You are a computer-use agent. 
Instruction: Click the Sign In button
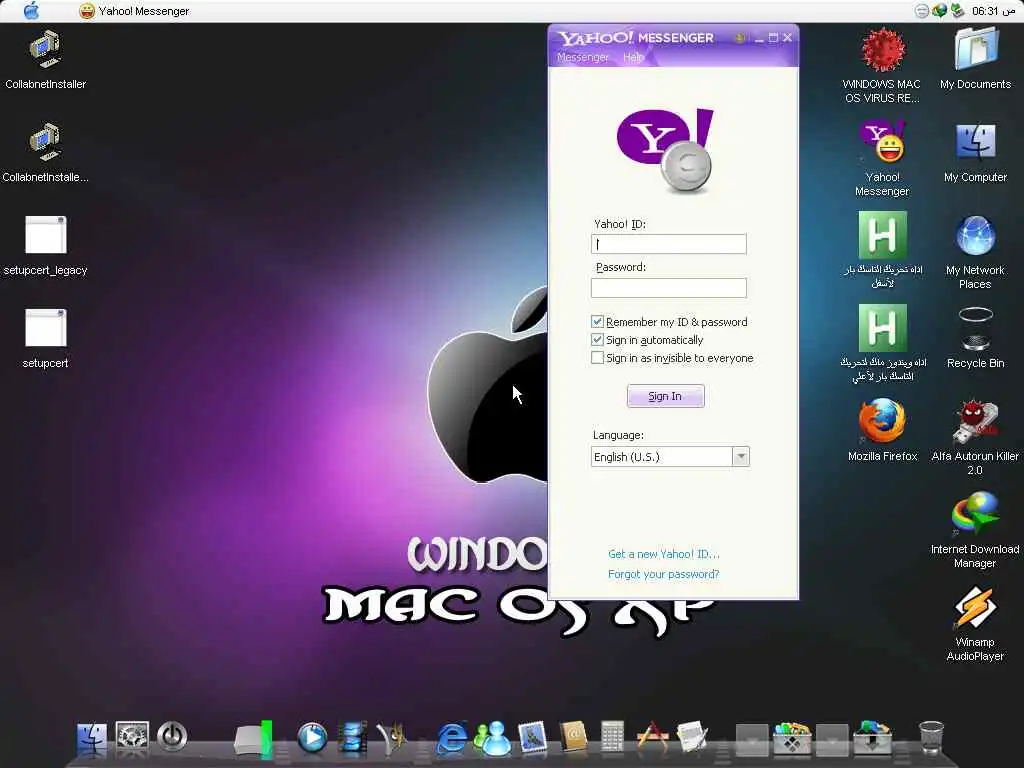point(665,396)
